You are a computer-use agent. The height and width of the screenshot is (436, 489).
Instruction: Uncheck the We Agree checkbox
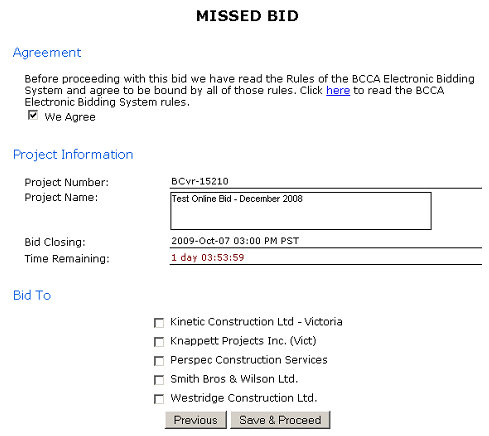(33, 115)
